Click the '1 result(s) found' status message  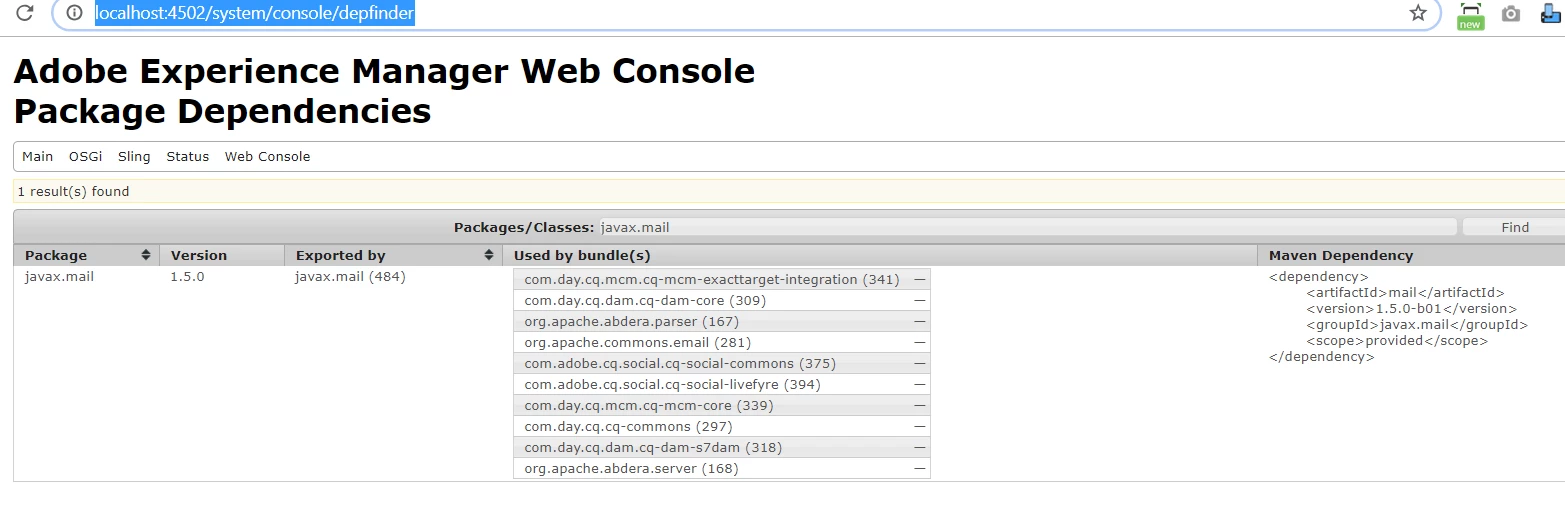coord(74,191)
